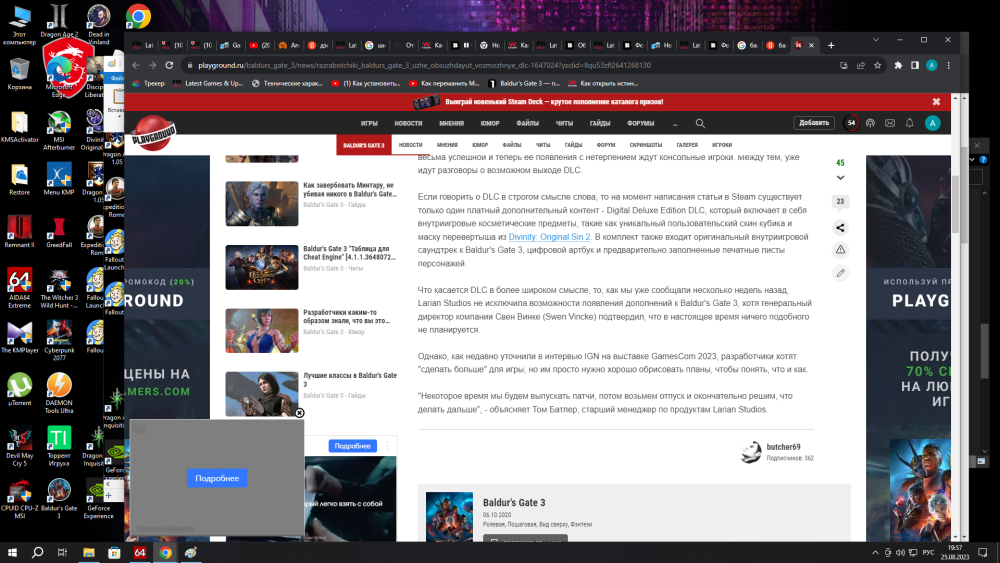Open the site search magnifier icon
The image size is (1000, 563).
coord(700,123)
